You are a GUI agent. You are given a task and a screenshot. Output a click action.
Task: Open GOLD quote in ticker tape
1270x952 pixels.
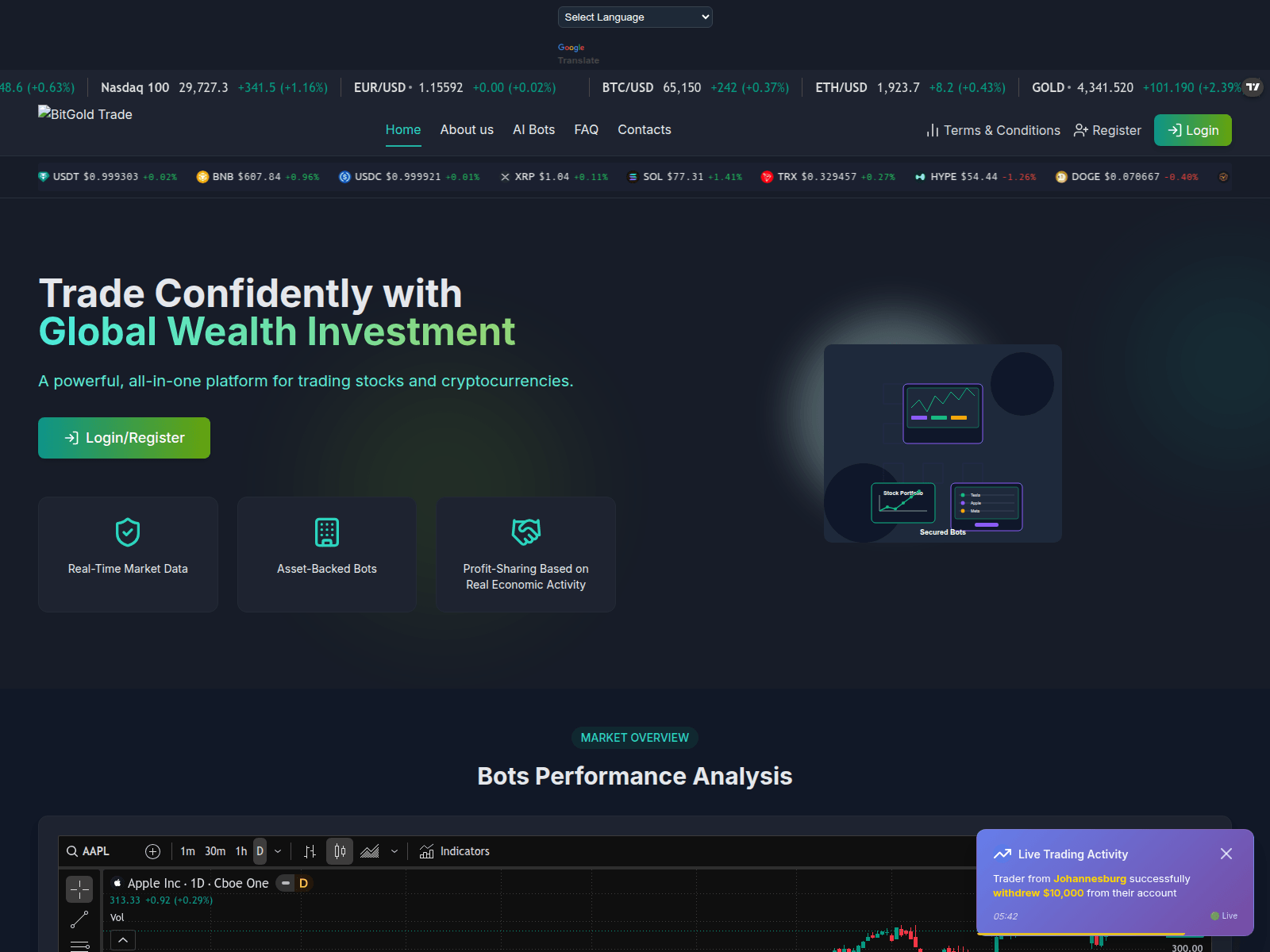1137,87
